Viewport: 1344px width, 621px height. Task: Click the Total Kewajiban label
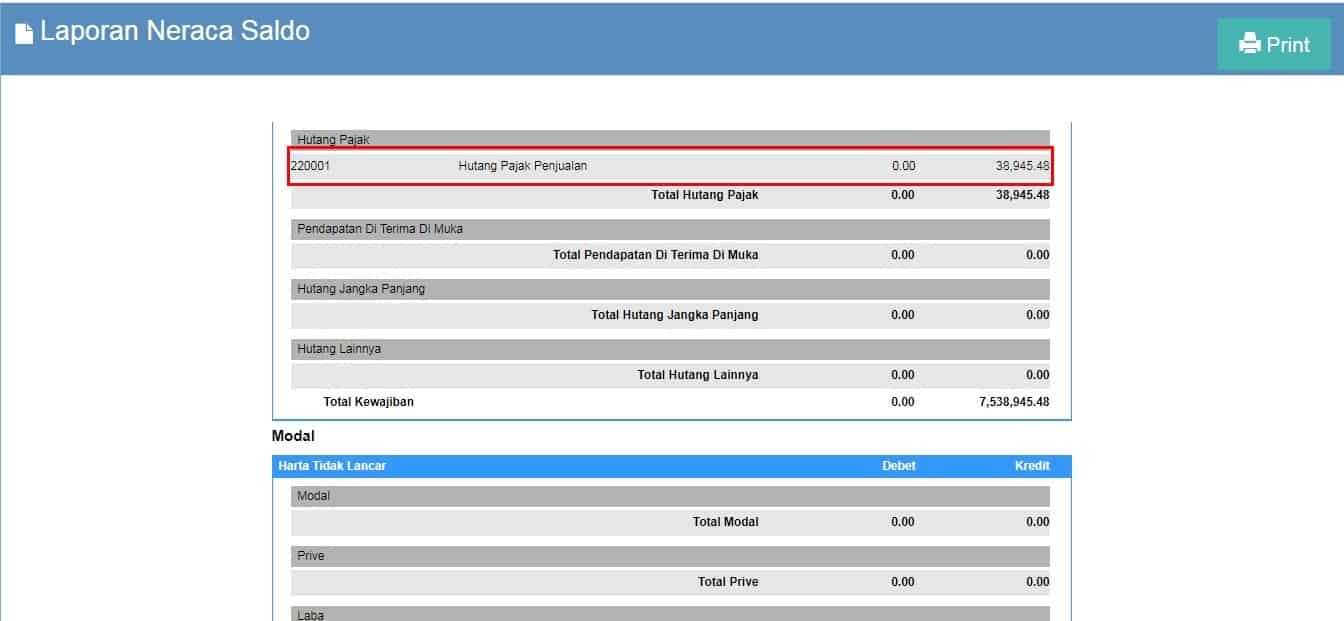coord(368,402)
